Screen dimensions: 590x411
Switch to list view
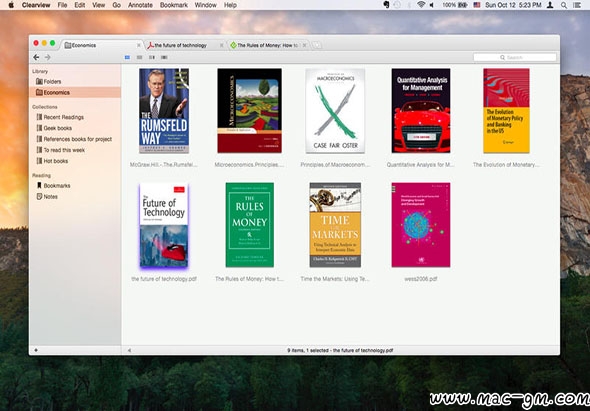[x=139, y=57]
